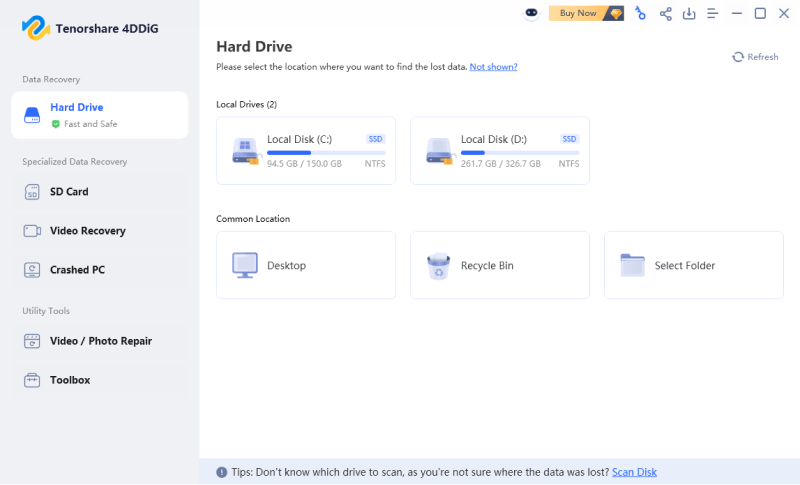Click the share icon in title bar

click(x=665, y=13)
